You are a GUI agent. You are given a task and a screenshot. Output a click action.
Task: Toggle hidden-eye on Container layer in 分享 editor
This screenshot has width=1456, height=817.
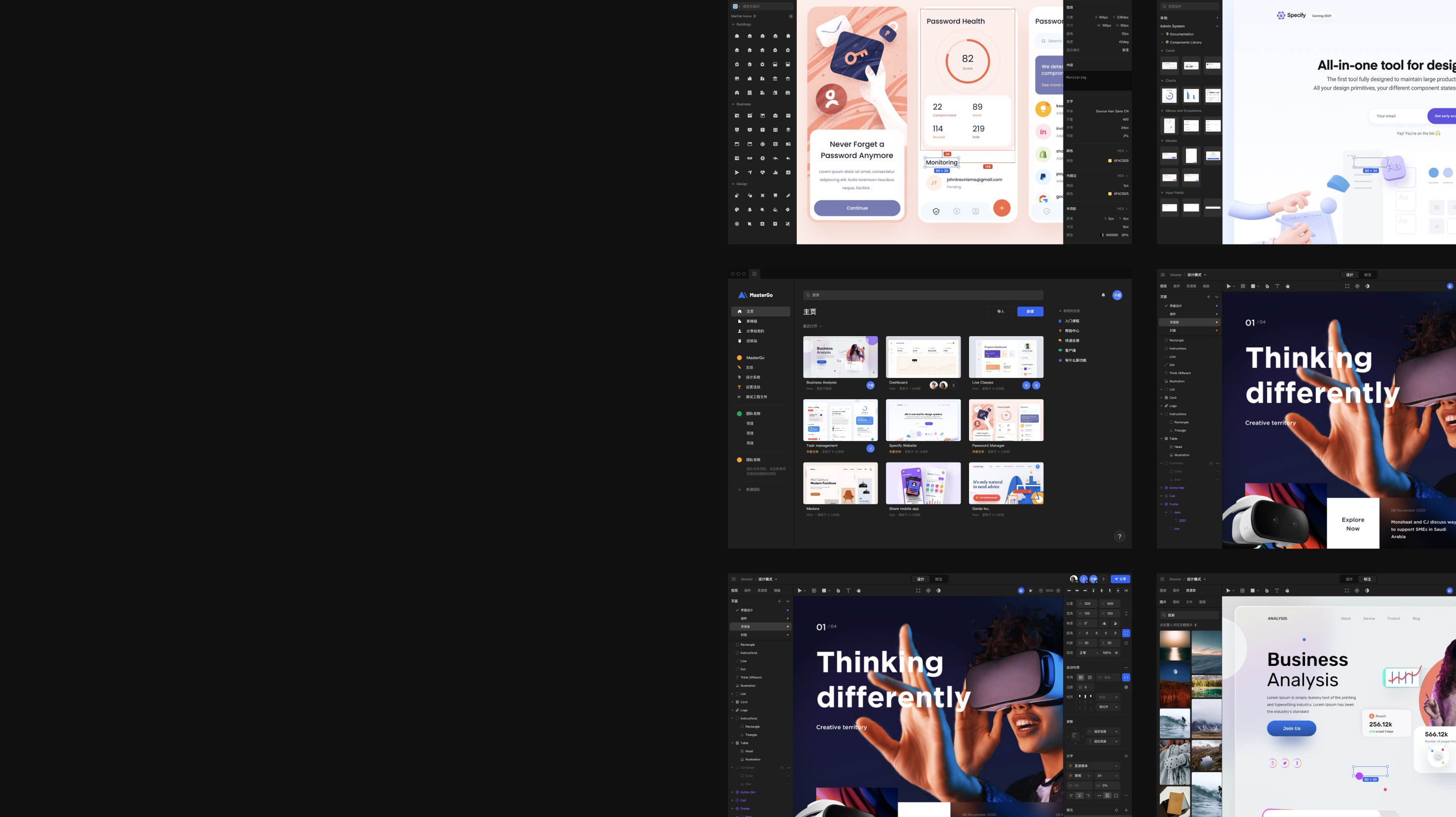(789, 768)
